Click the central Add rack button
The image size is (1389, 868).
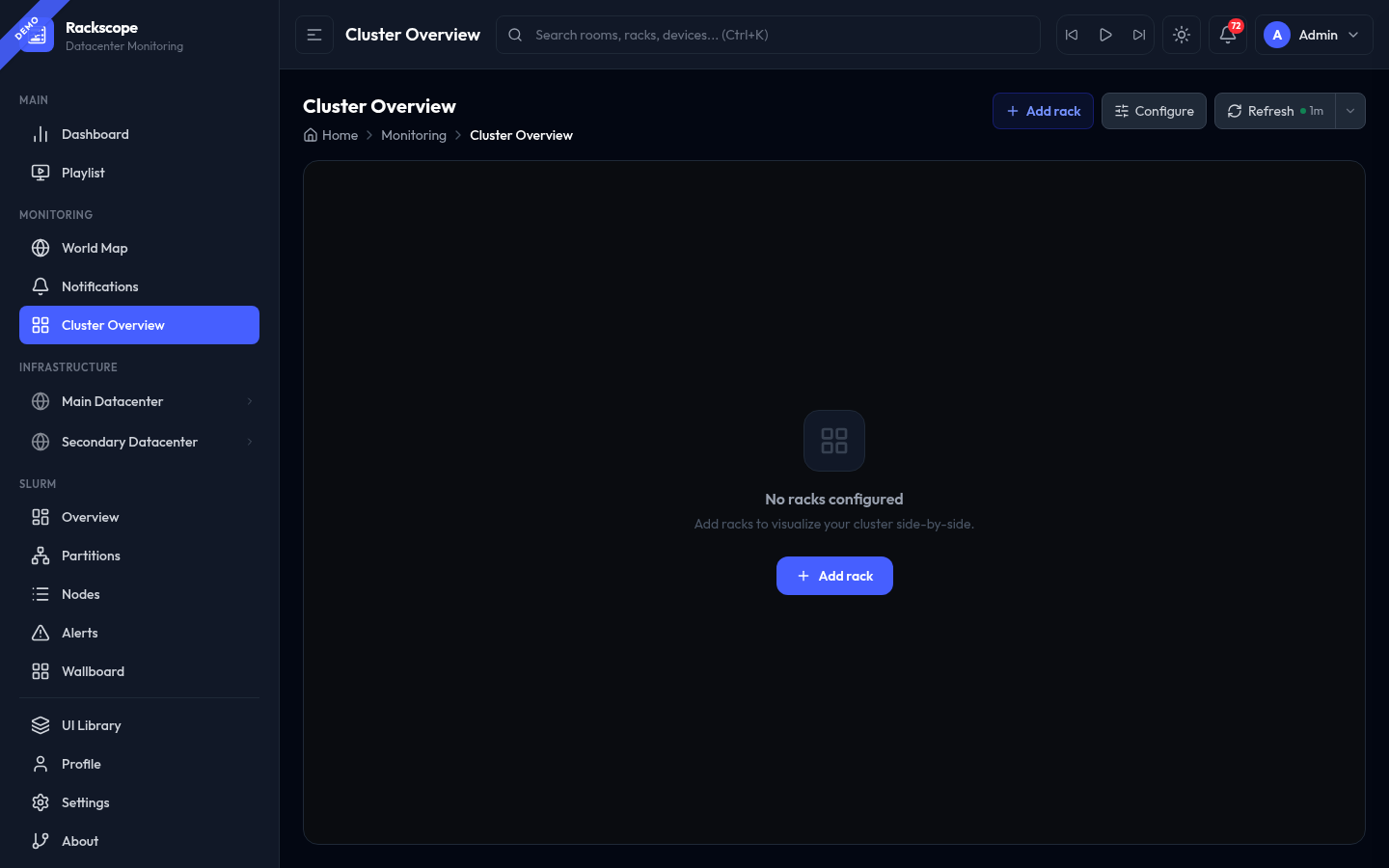834,576
